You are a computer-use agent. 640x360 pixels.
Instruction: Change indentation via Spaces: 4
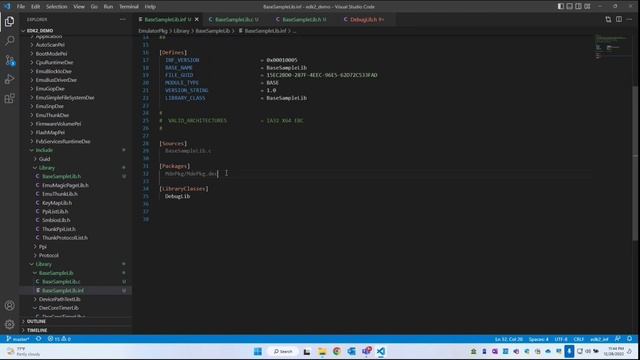[539, 339]
